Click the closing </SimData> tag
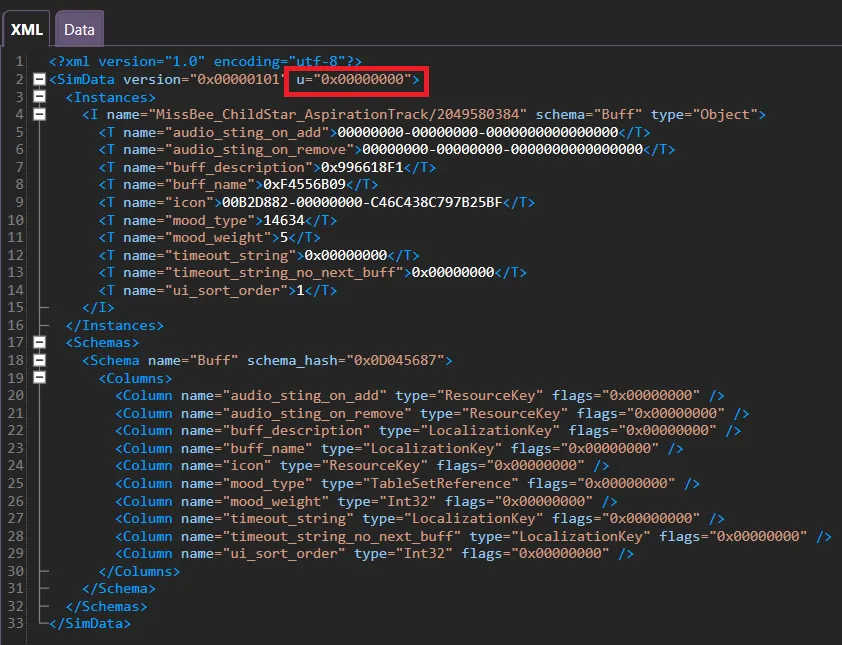842x645 pixels. (90, 624)
